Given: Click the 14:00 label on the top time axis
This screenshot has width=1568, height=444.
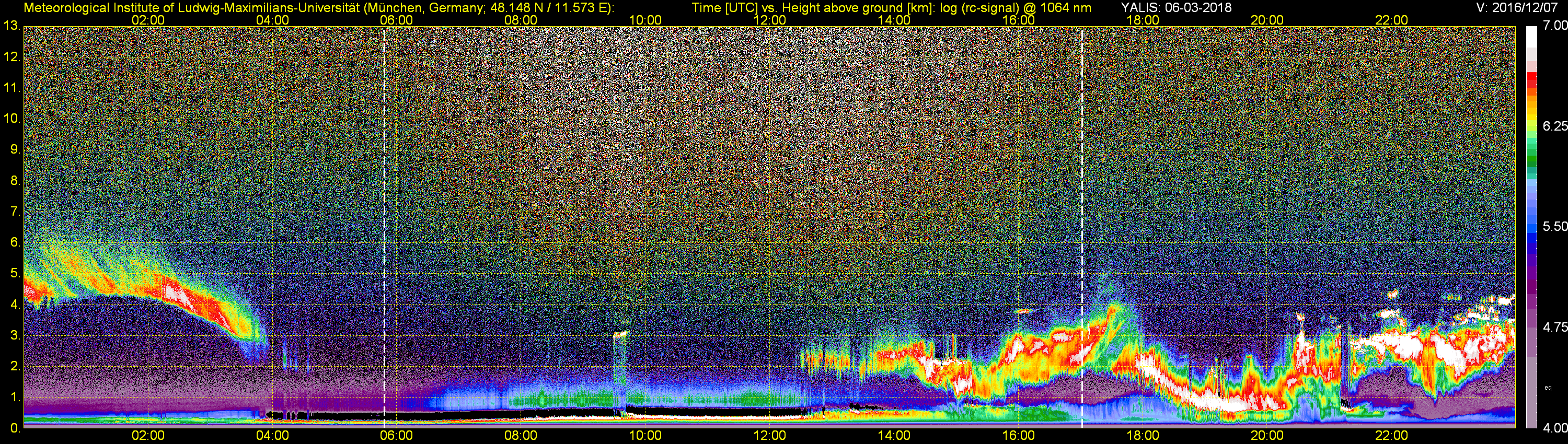Looking at the screenshot, I should (x=894, y=20).
